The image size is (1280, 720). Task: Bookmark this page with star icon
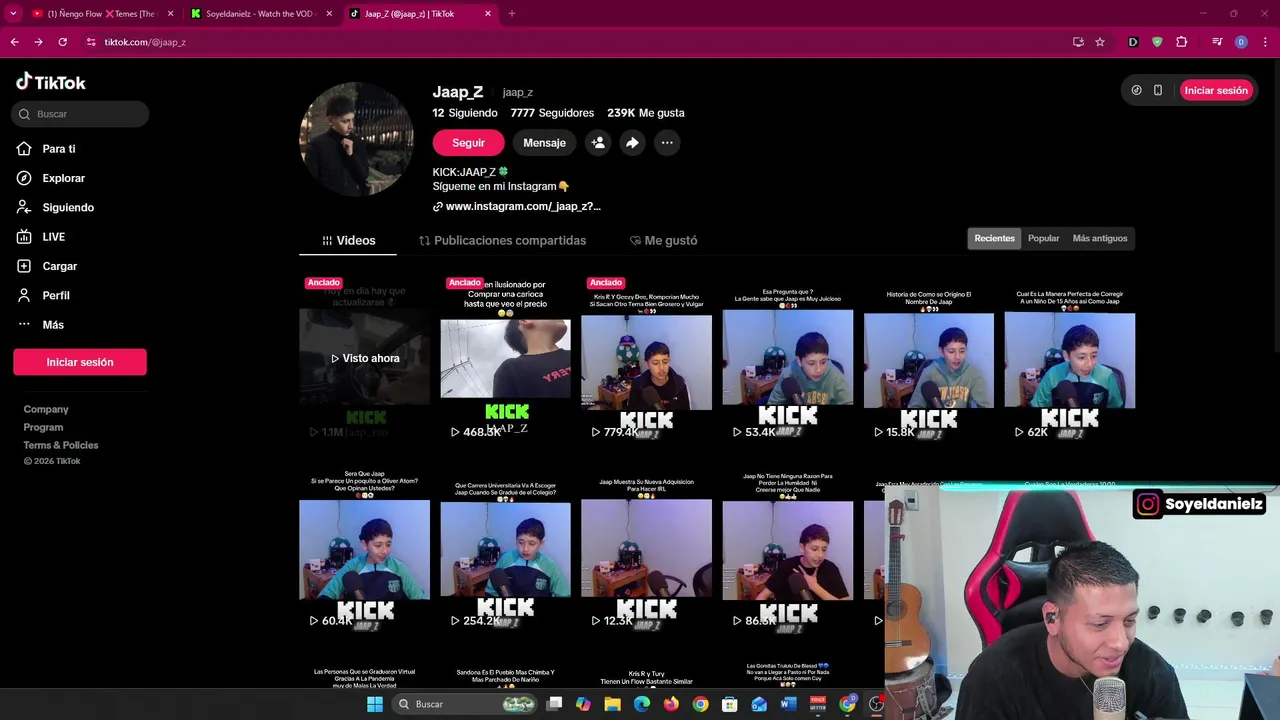point(1100,42)
